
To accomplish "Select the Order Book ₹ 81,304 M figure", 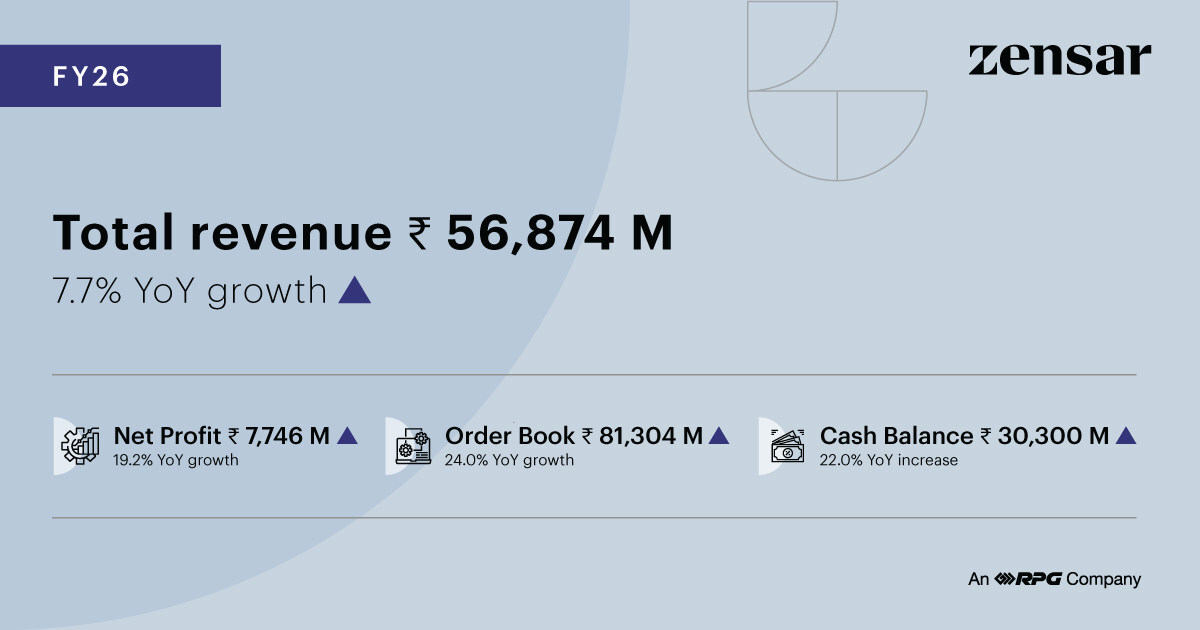I will click(x=573, y=436).
